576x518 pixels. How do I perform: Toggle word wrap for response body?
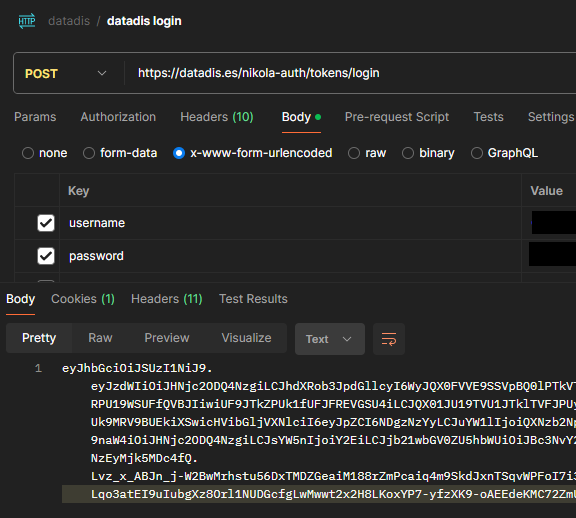point(389,339)
